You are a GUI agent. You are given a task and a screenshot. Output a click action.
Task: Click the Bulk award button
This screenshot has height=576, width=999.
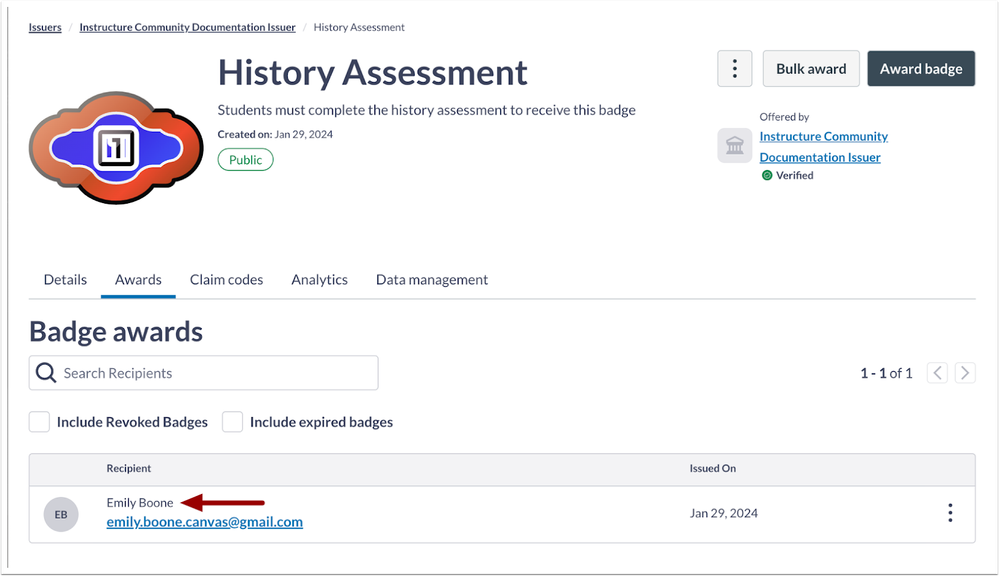811,69
